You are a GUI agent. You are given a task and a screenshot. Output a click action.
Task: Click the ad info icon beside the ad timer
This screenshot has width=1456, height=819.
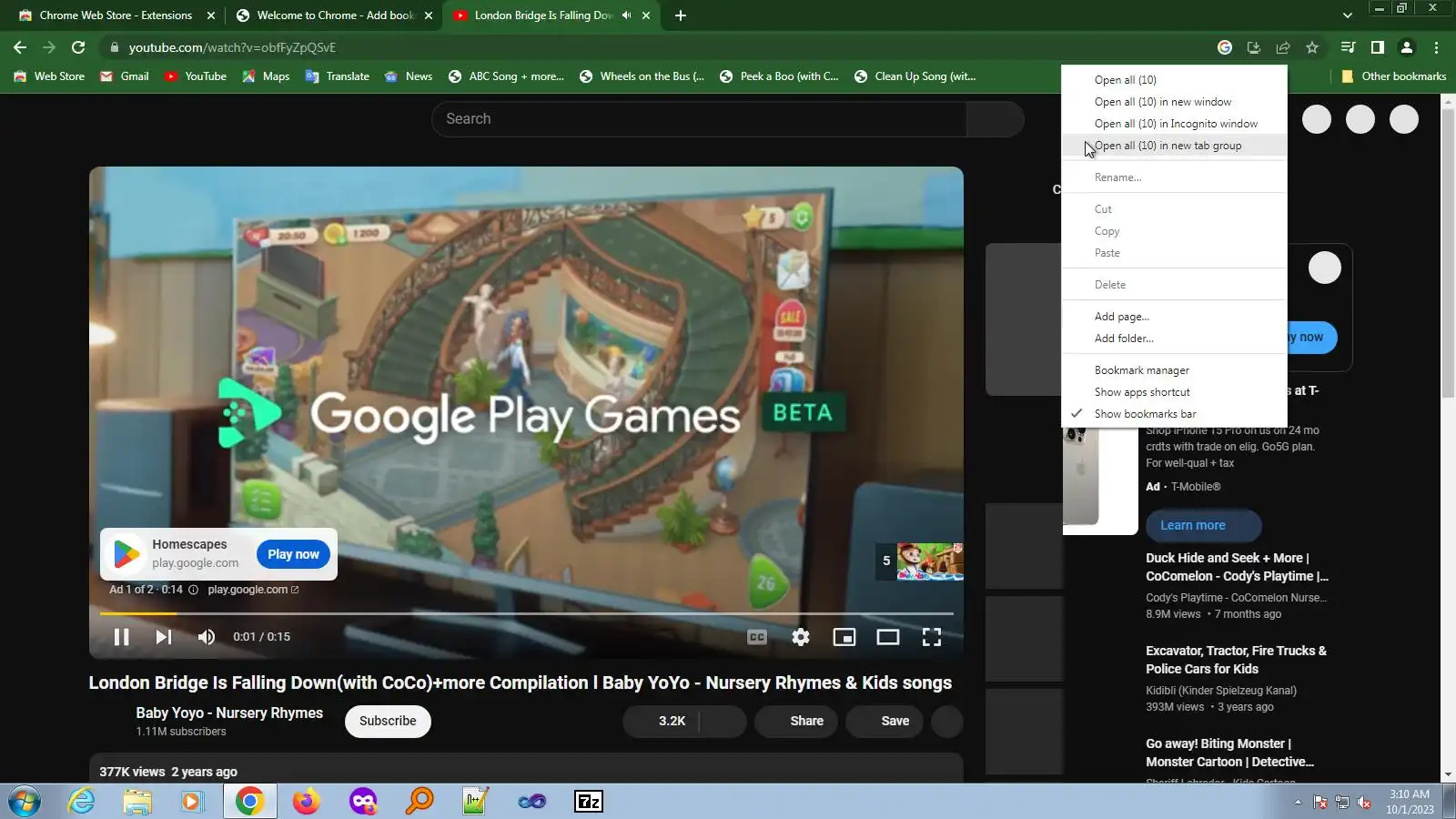coord(193,590)
